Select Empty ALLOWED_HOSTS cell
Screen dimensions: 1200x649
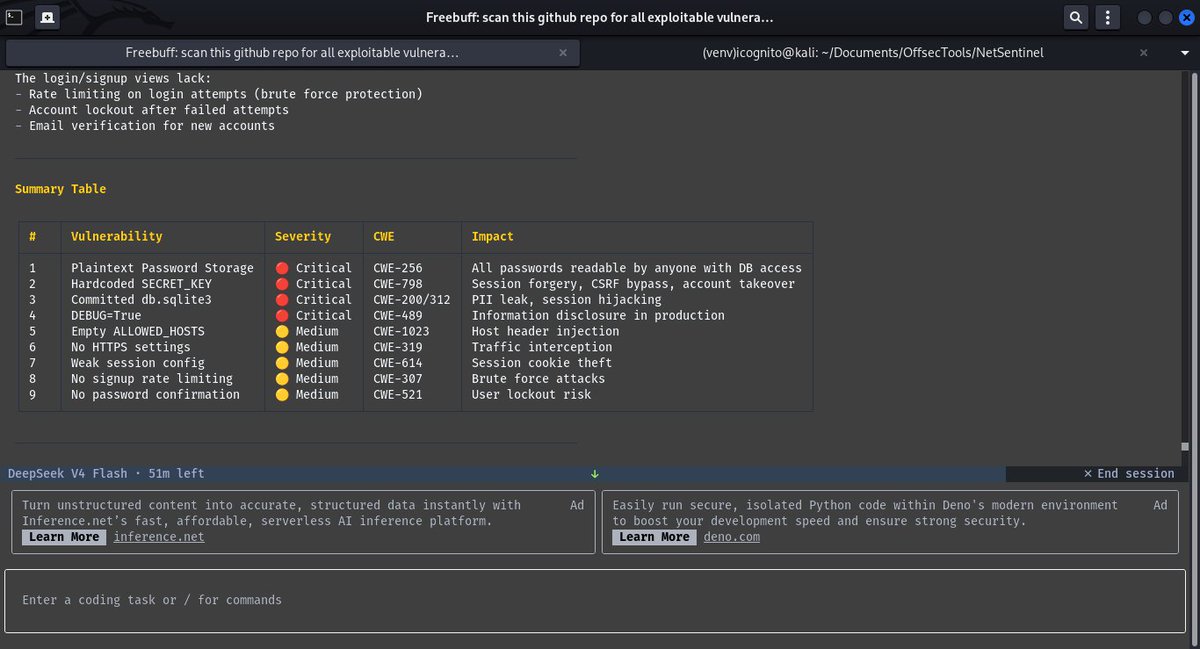(137, 331)
